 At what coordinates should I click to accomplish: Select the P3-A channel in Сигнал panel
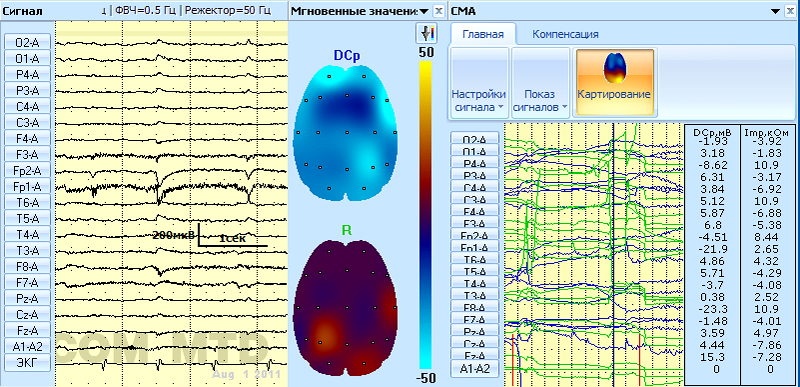[x=28, y=90]
